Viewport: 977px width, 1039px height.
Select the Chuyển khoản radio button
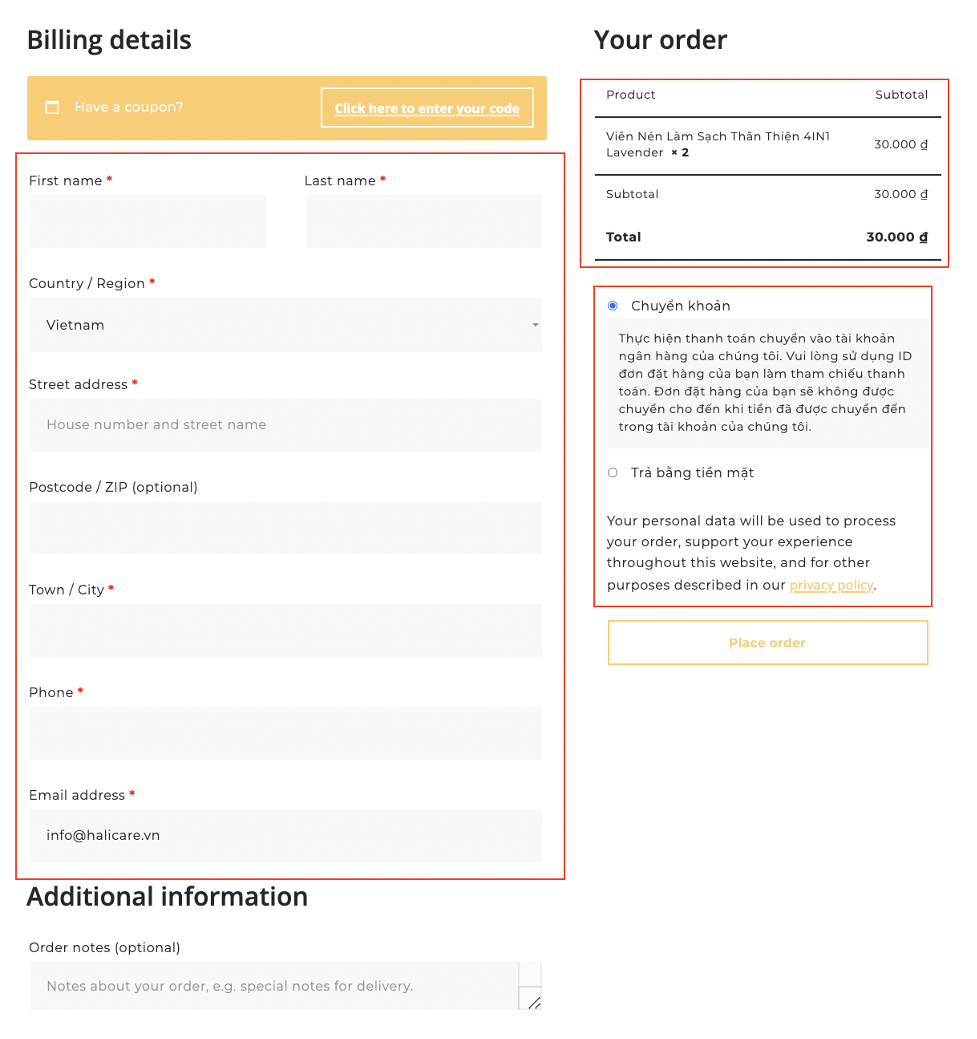(613, 306)
